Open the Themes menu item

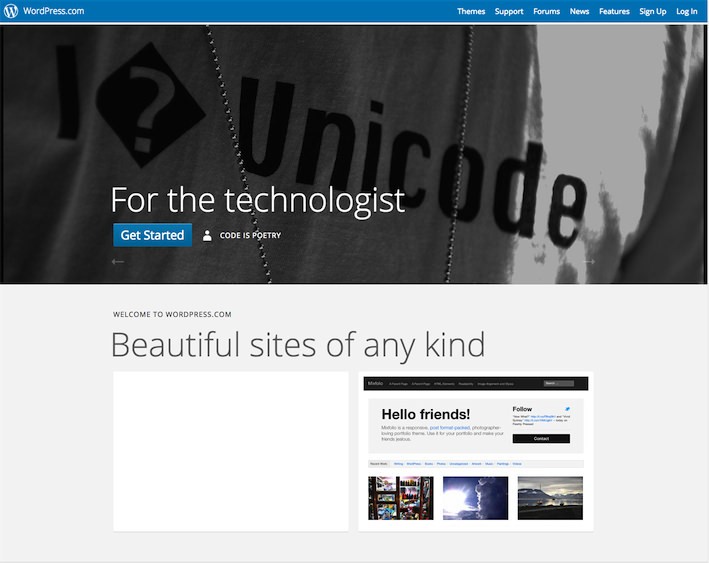[x=471, y=11]
